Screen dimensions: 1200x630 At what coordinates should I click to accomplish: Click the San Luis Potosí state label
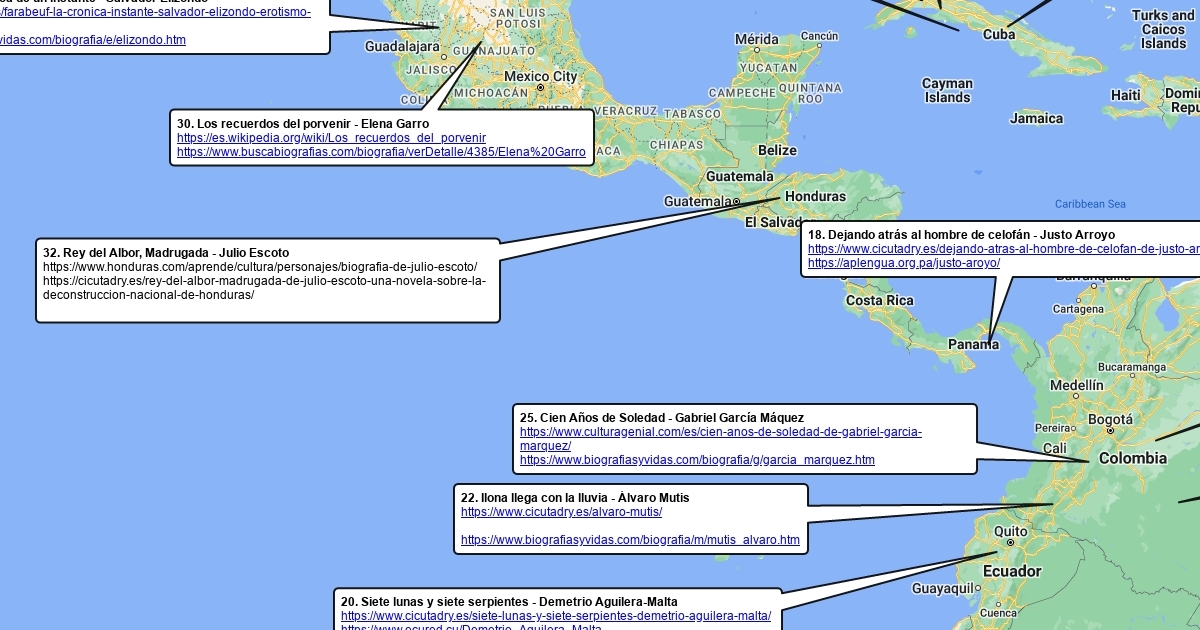point(518,16)
